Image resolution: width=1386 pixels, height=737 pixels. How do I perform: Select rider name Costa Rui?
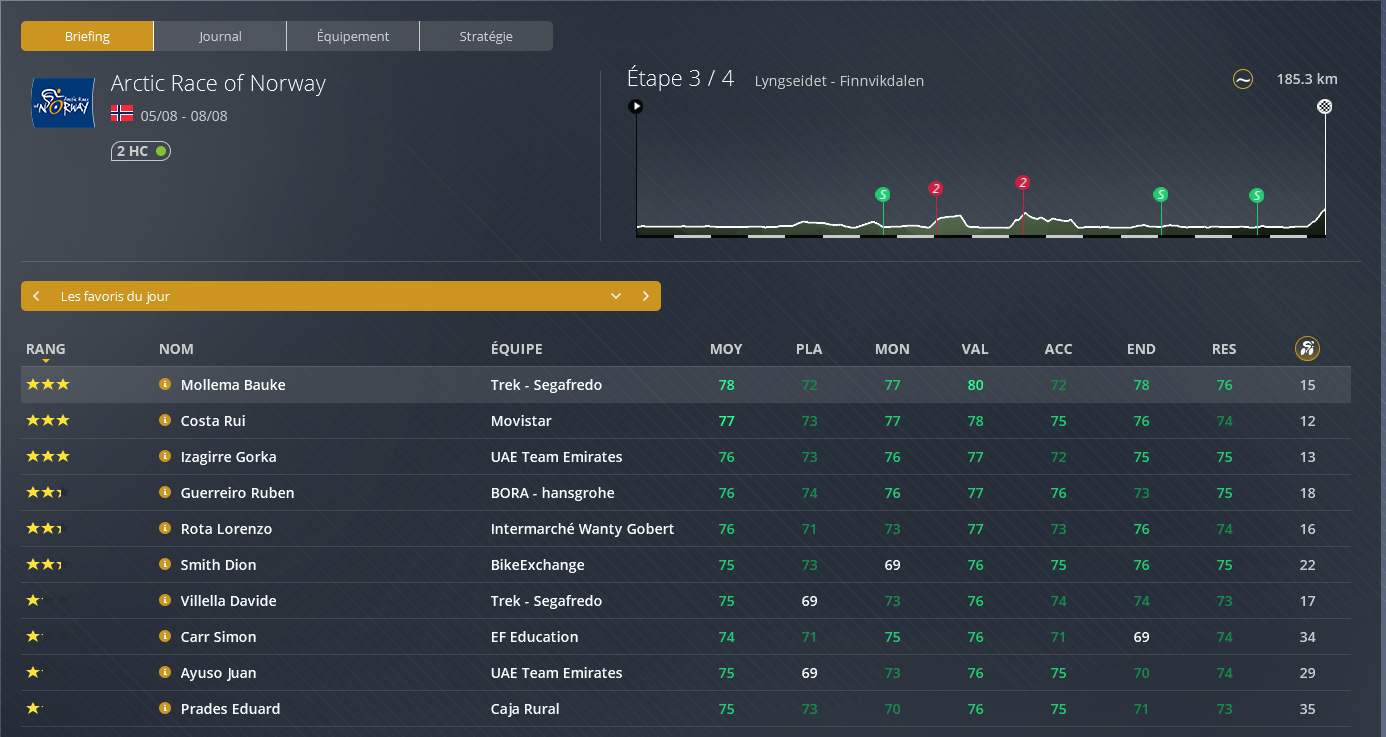[x=213, y=421]
